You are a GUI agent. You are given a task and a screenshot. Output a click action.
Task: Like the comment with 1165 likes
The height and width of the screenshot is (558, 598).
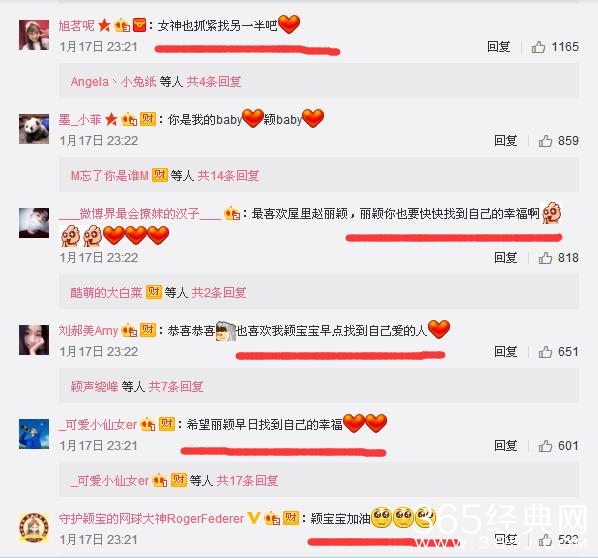(x=538, y=47)
